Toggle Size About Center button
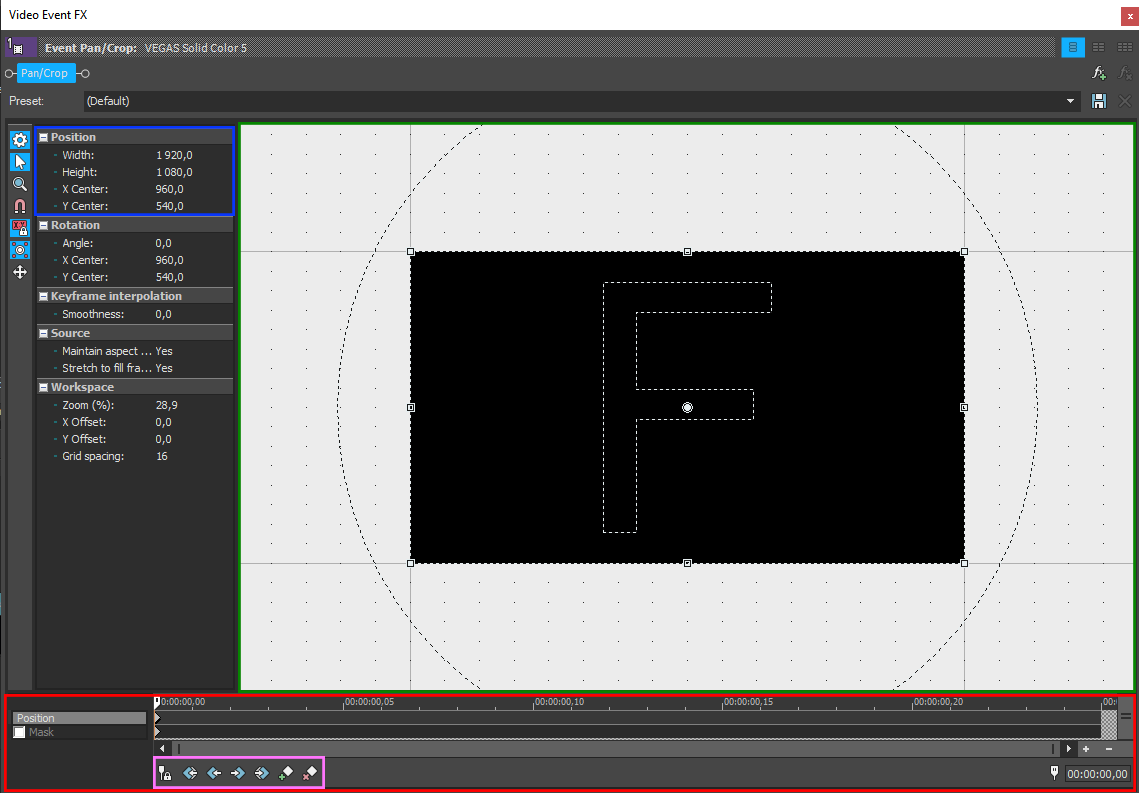 point(19,250)
